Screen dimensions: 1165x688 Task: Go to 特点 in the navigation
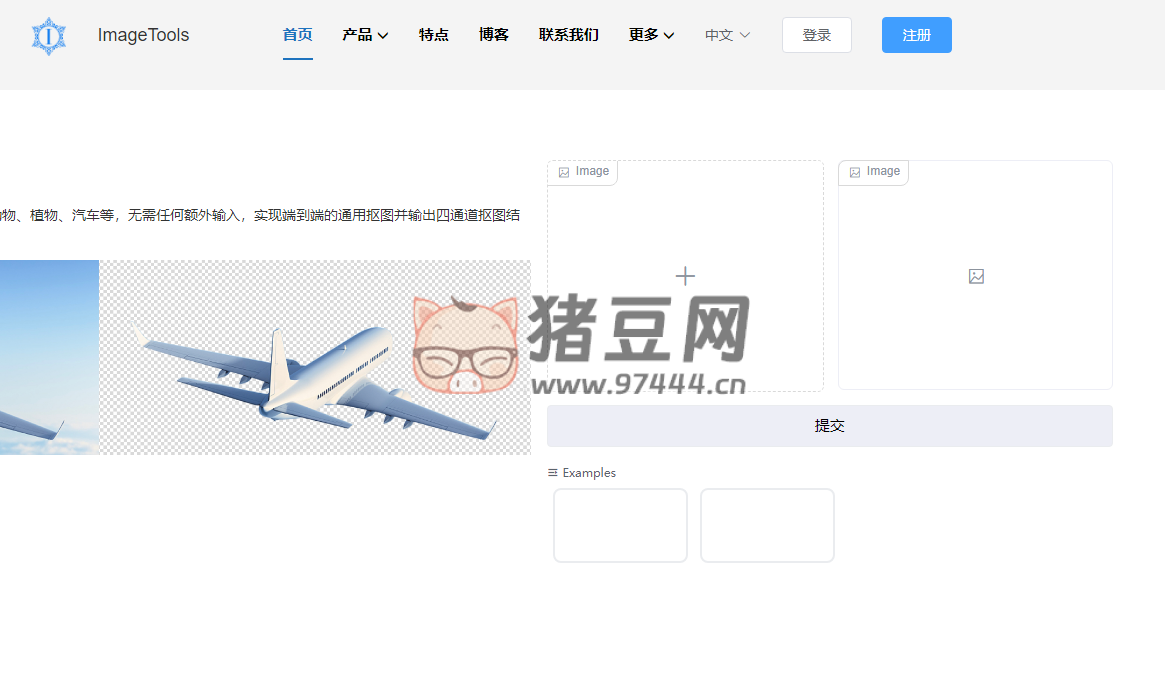(433, 35)
